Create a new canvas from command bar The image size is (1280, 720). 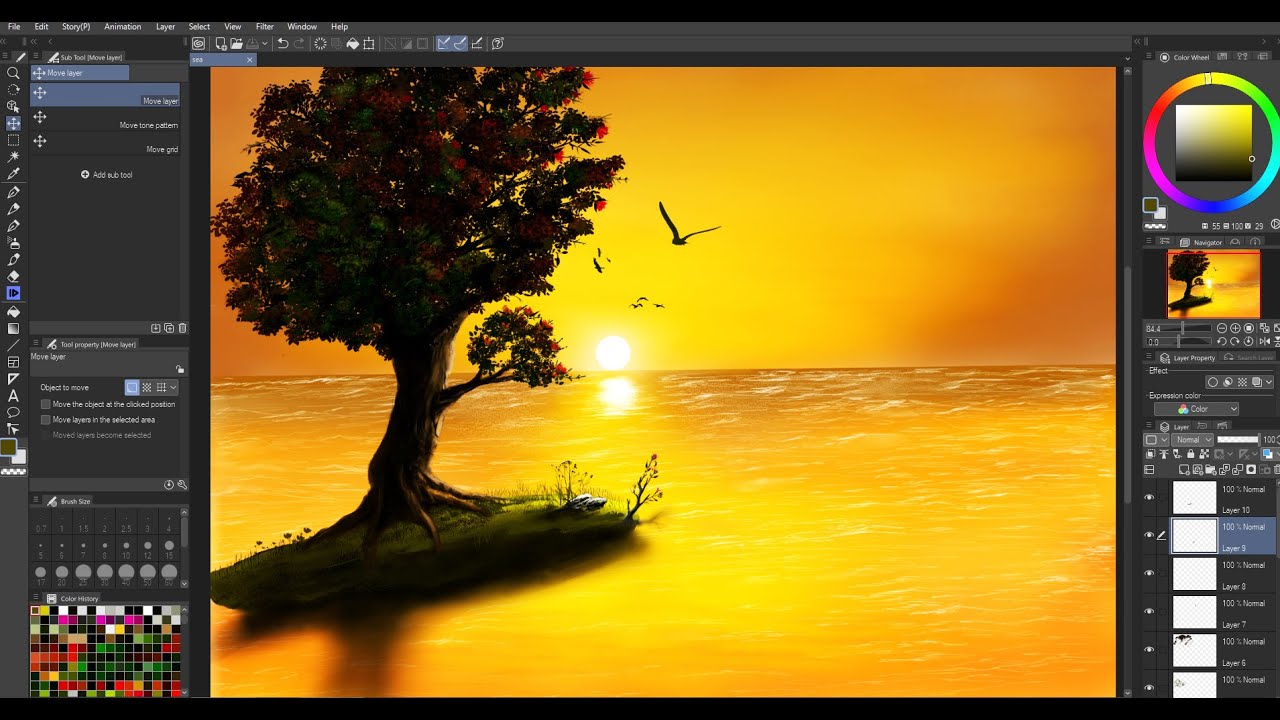[219, 43]
